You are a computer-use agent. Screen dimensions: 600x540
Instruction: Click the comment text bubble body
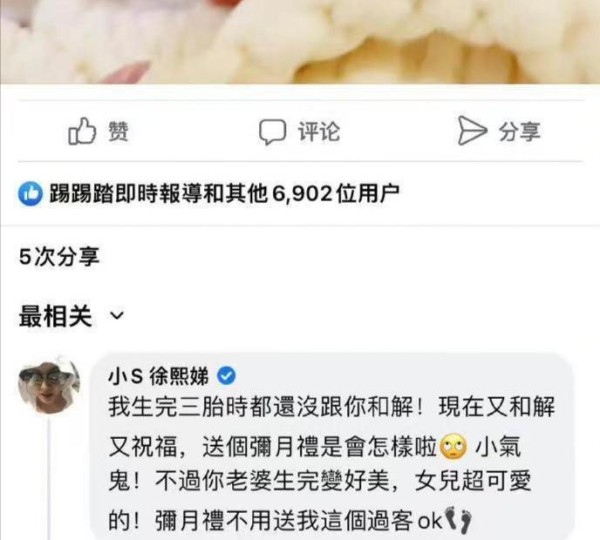tap(332, 446)
